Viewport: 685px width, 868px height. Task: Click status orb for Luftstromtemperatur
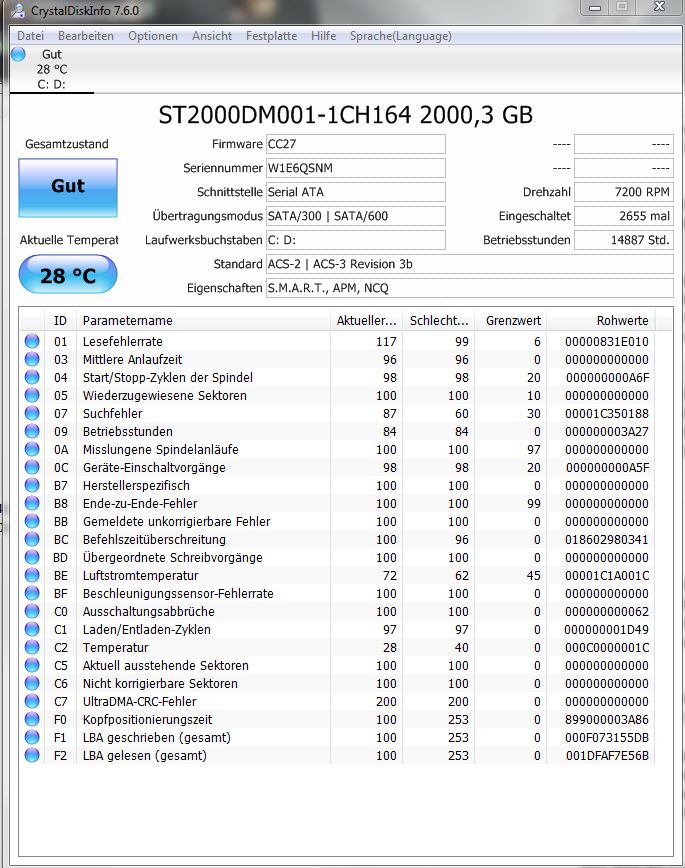pyautogui.click(x=32, y=575)
